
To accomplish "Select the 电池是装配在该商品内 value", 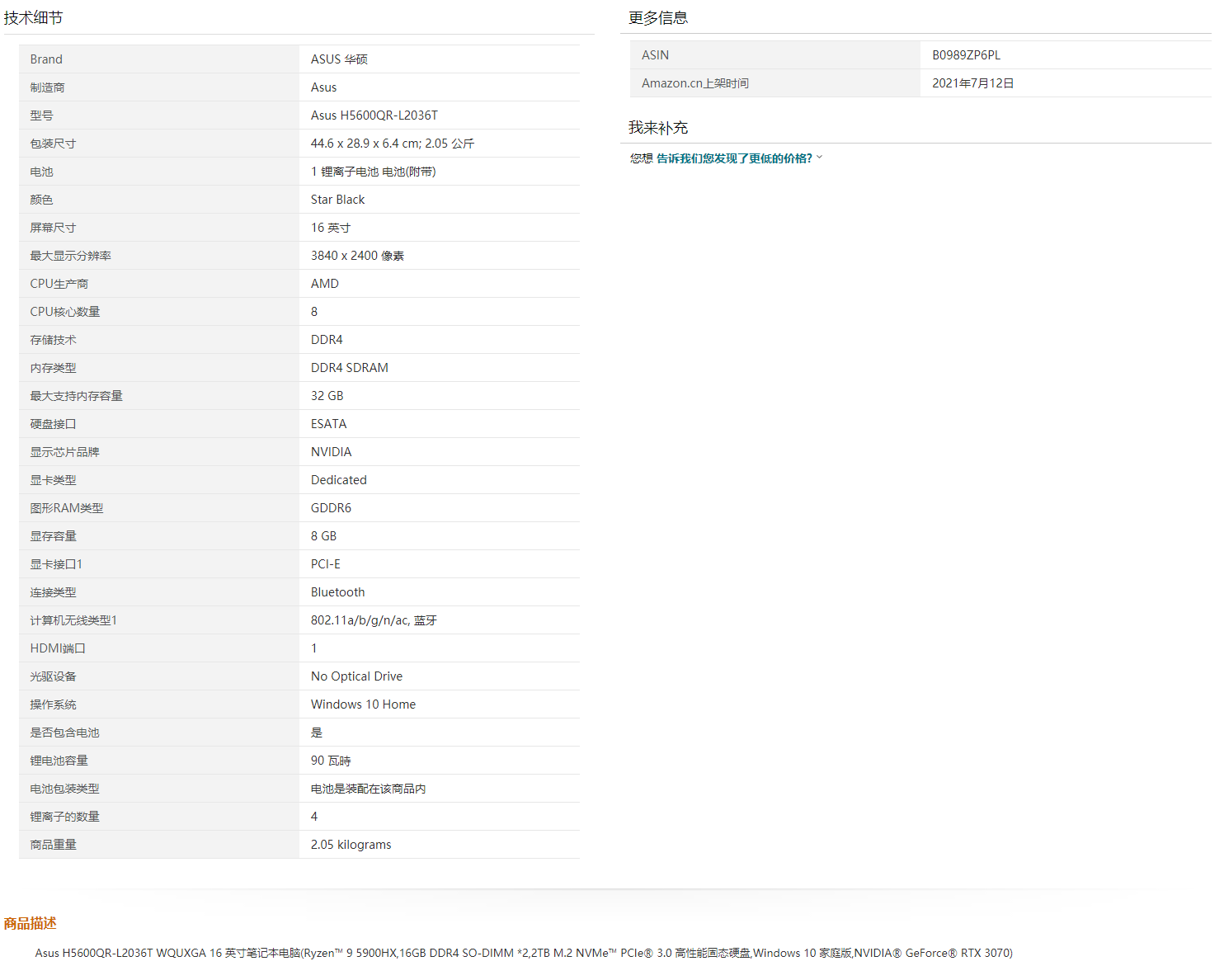I will (x=369, y=789).
